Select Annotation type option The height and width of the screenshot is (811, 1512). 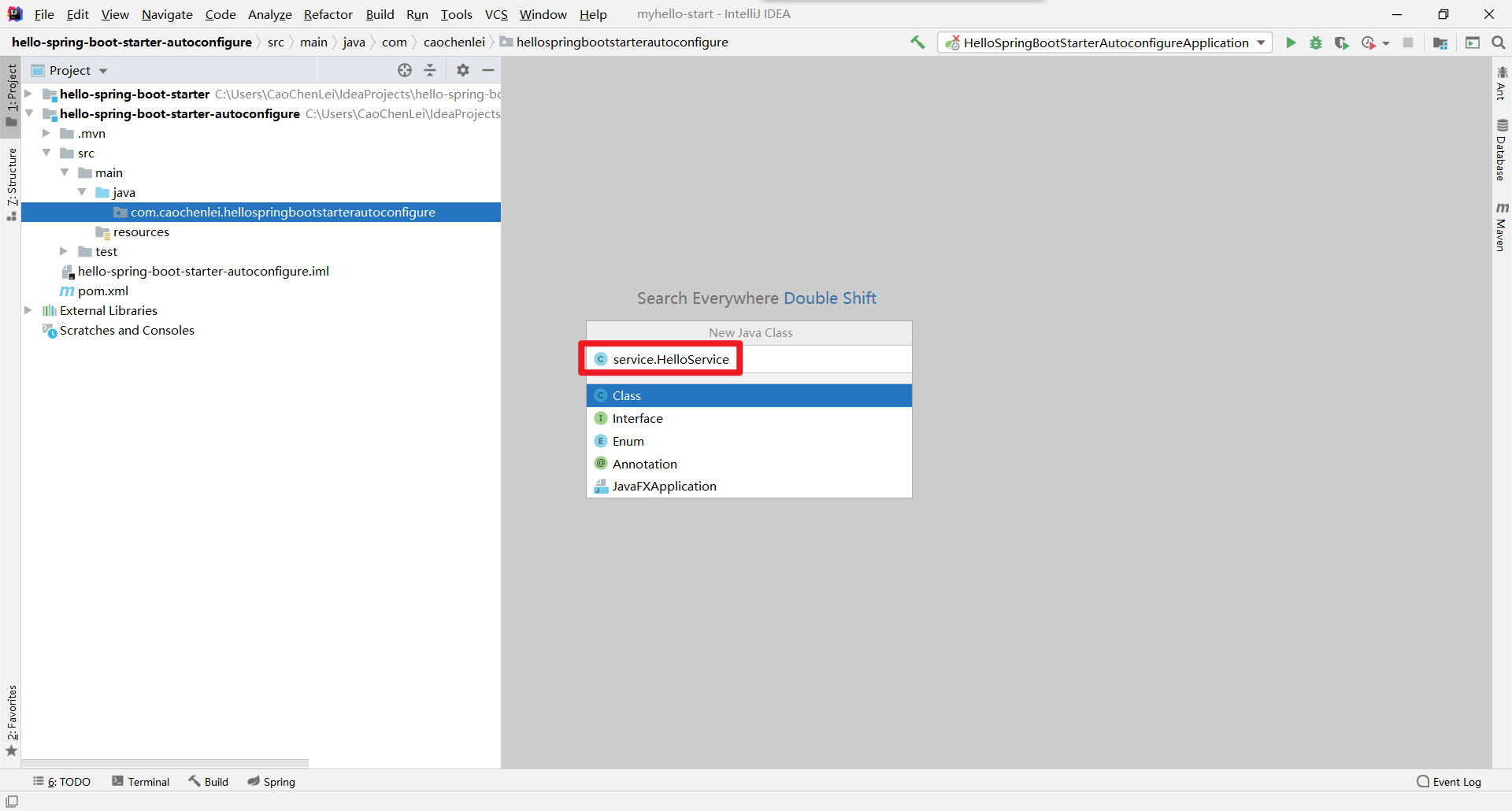pos(749,464)
